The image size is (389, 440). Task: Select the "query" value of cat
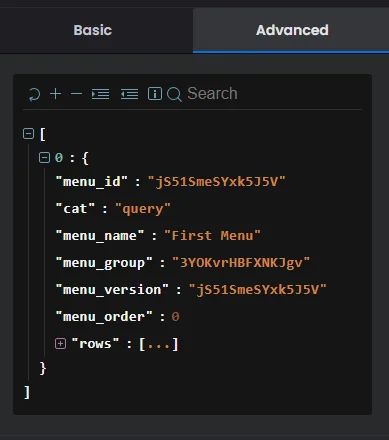pyautogui.click(x=143, y=209)
